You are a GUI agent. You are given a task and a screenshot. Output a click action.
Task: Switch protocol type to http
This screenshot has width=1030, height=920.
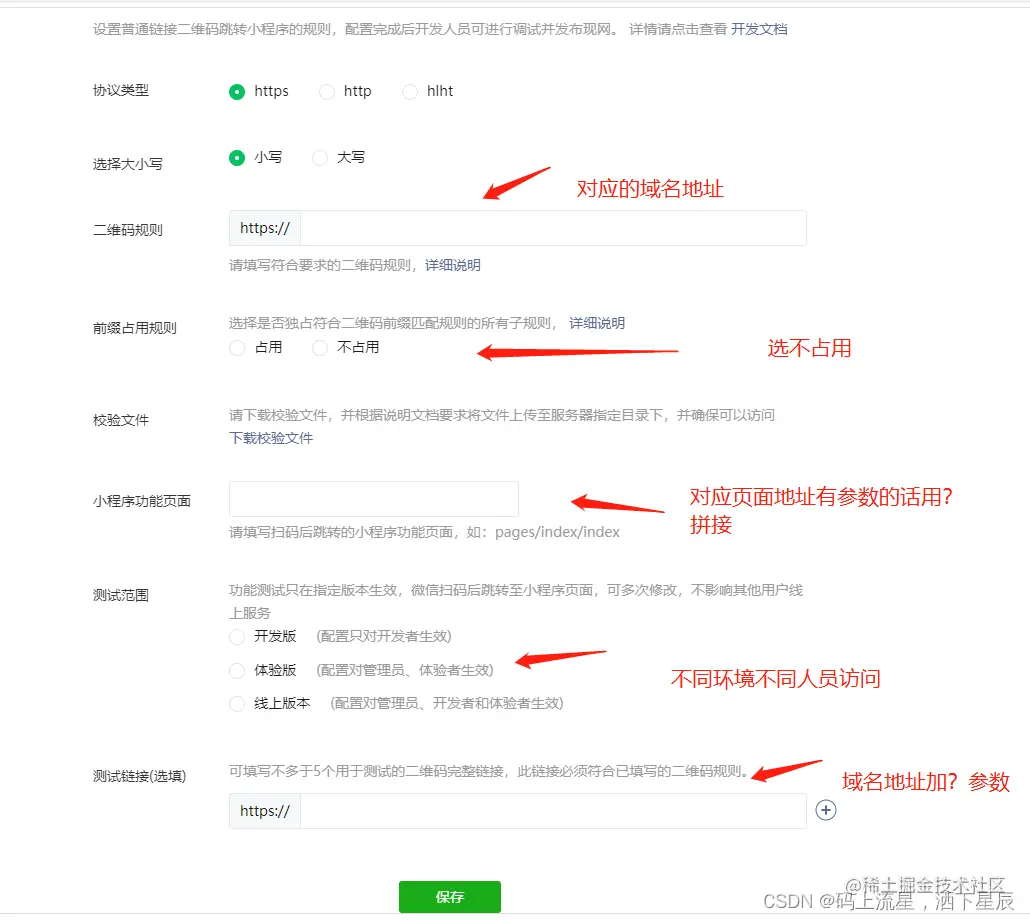point(326,91)
